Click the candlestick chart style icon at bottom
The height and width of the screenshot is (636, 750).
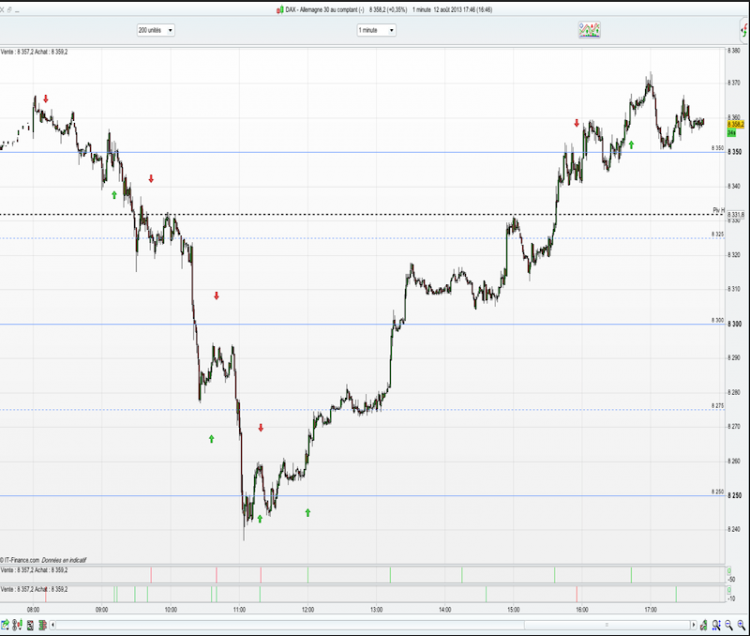coord(17,625)
